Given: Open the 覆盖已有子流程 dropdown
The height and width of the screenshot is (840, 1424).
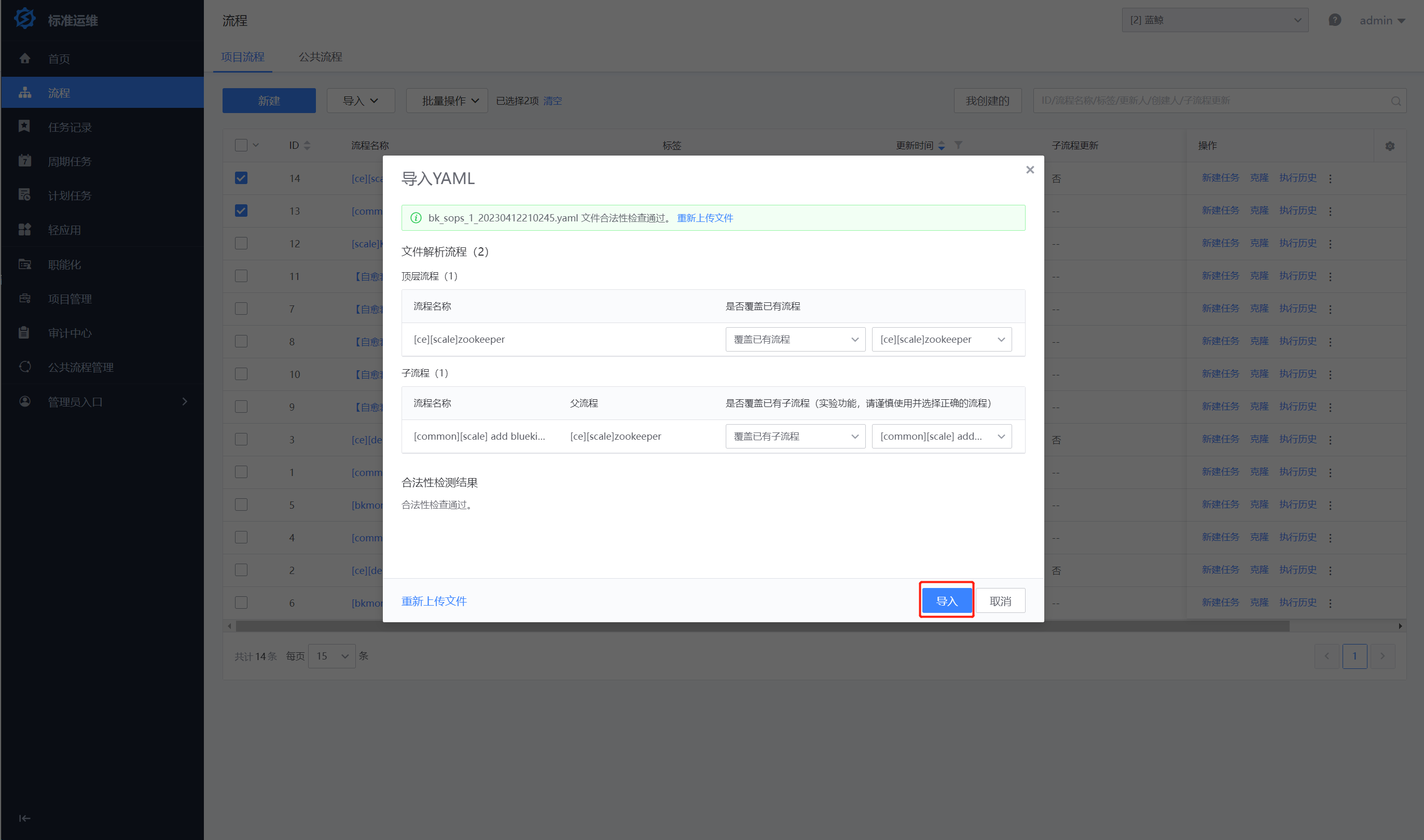Looking at the screenshot, I should click(x=795, y=437).
